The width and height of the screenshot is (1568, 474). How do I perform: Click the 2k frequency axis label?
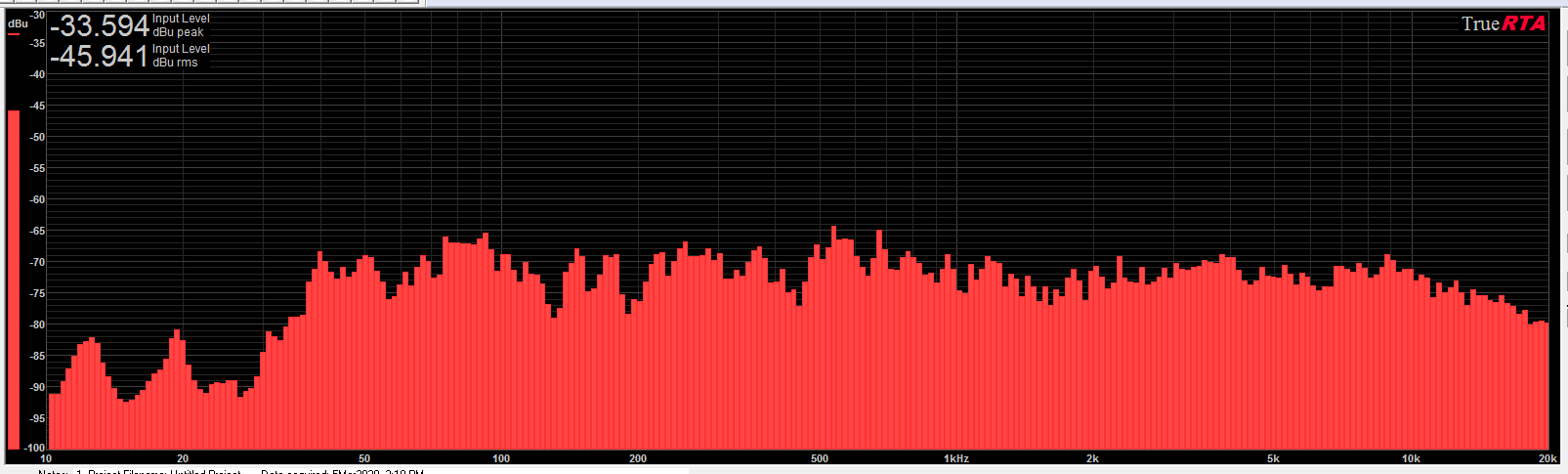[1092, 458]
